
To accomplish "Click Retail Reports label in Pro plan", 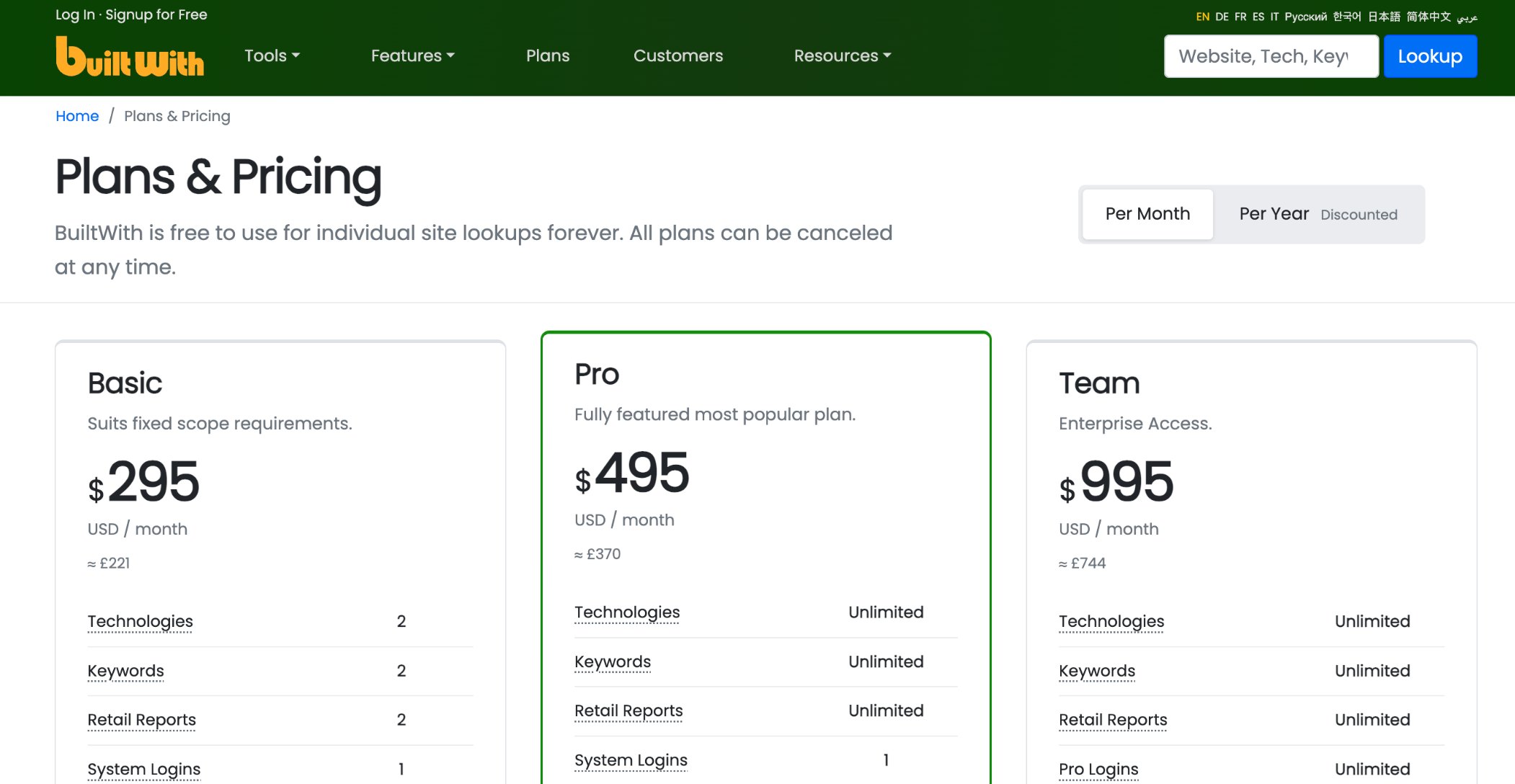I will 628,710.
